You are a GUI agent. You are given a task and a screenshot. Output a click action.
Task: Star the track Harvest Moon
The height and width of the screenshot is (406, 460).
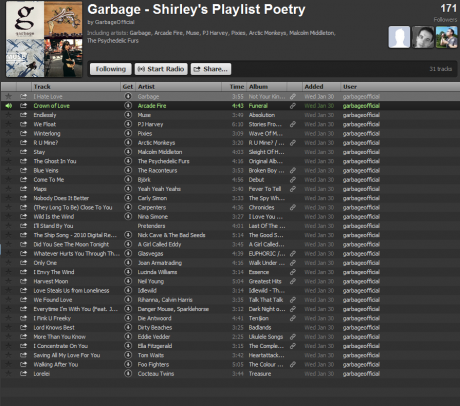tap(9, 281)
